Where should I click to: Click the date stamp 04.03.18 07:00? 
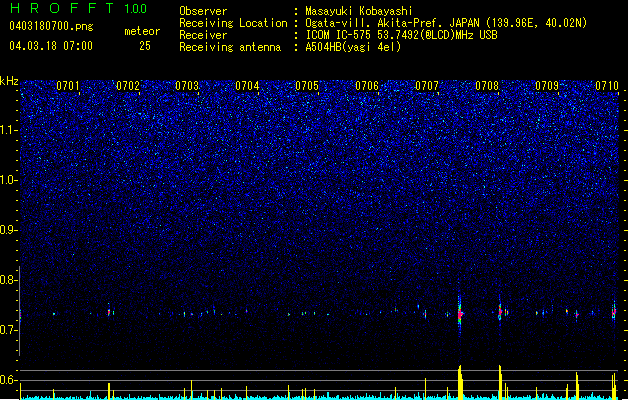pos(51,46)
